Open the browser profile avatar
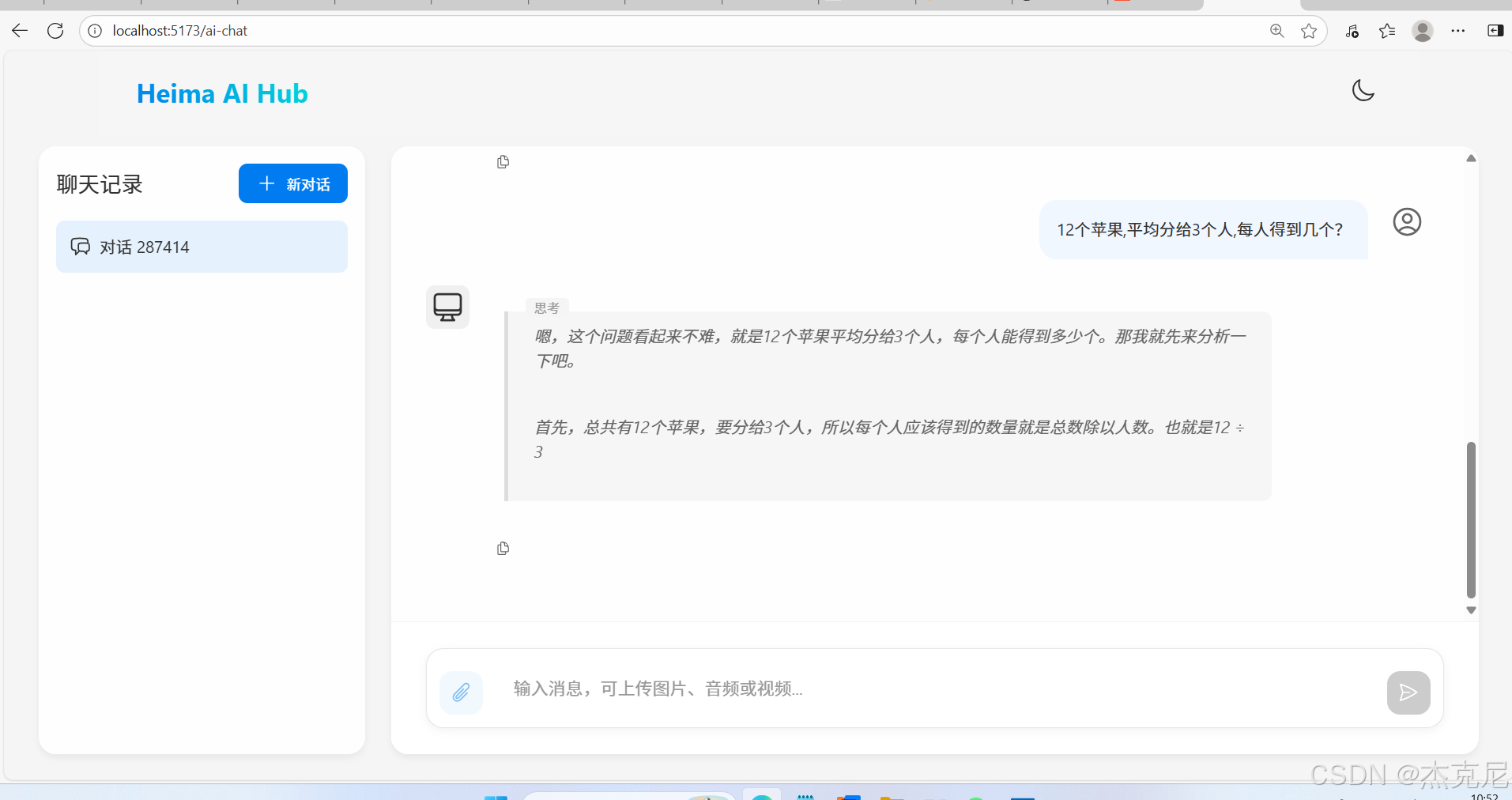 [x=1423, y=31]
